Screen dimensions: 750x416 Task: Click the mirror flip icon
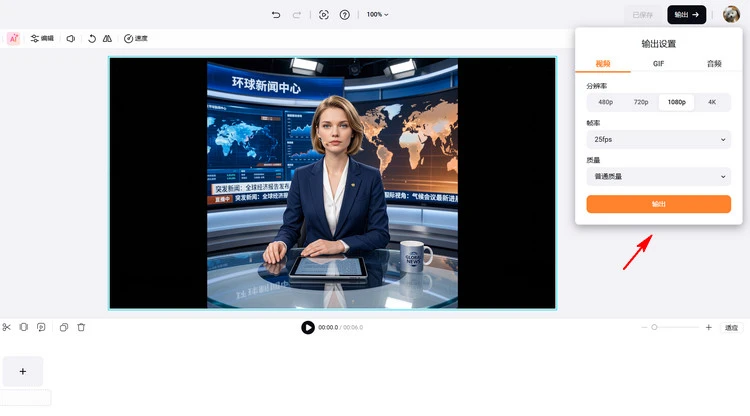coord(107,38)
